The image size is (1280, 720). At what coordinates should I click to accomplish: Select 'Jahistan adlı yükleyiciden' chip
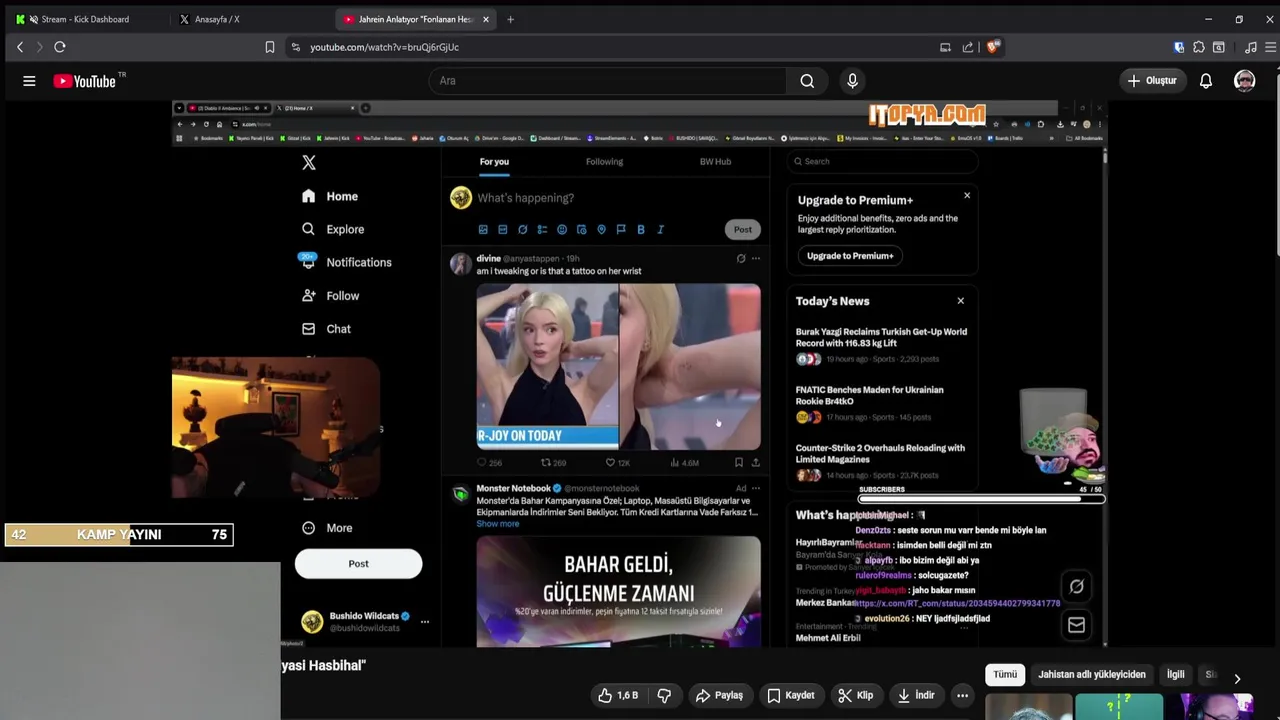1092,674
